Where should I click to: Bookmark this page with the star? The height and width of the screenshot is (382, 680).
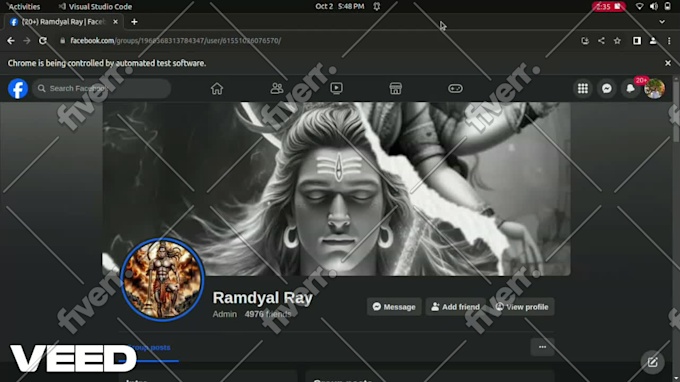coord(617,40)
